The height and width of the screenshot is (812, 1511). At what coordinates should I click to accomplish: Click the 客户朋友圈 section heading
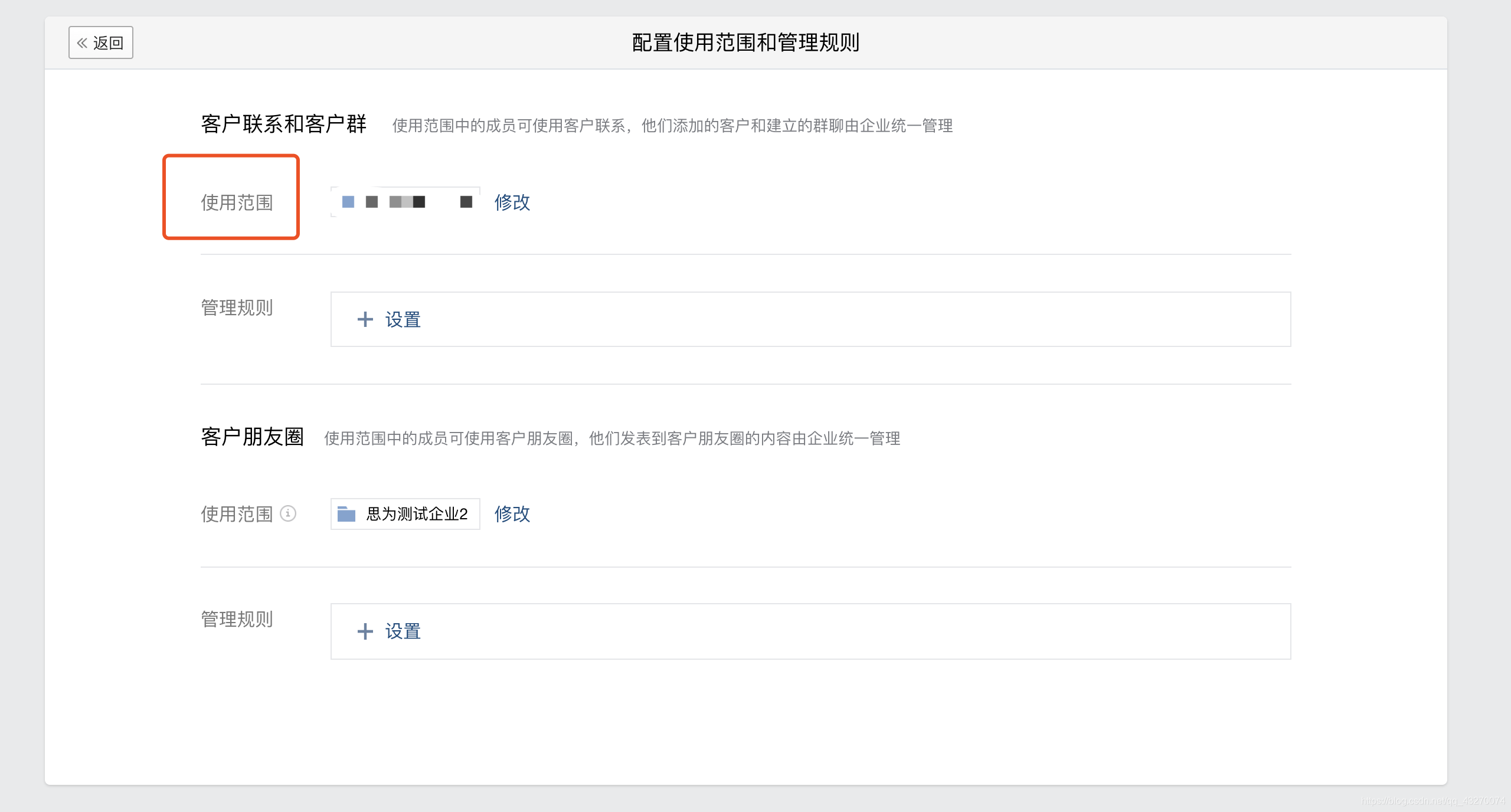click(252, 437)
